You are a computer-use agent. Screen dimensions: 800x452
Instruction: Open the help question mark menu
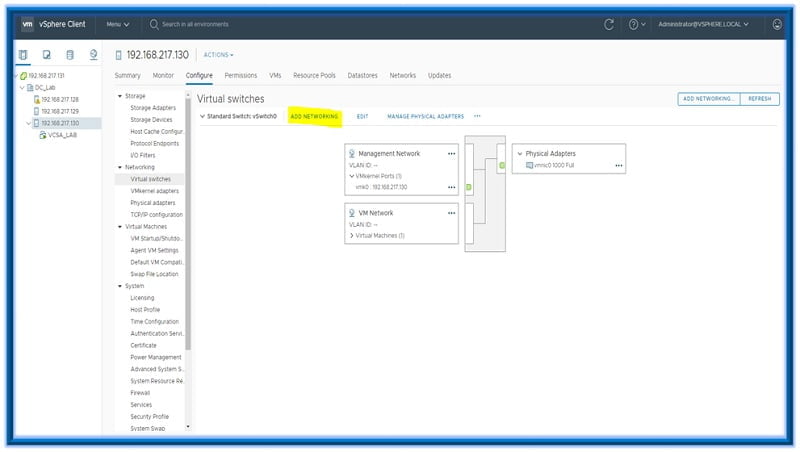(636, 24)
